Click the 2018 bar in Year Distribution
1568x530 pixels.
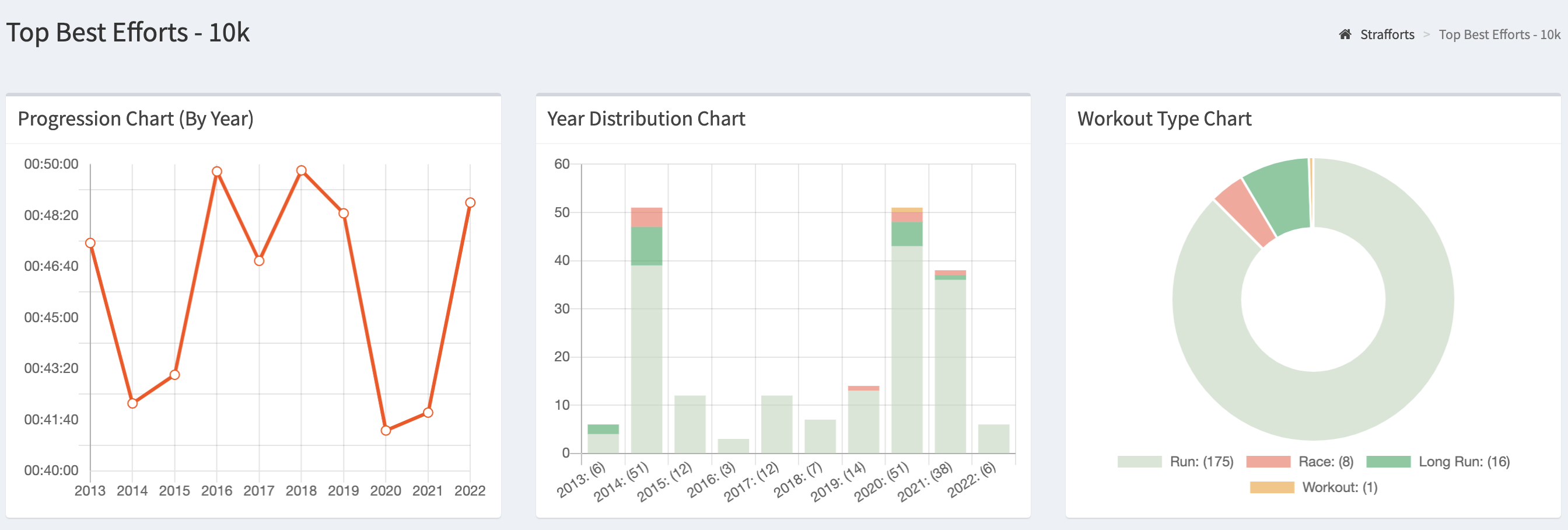click(820, 436)
